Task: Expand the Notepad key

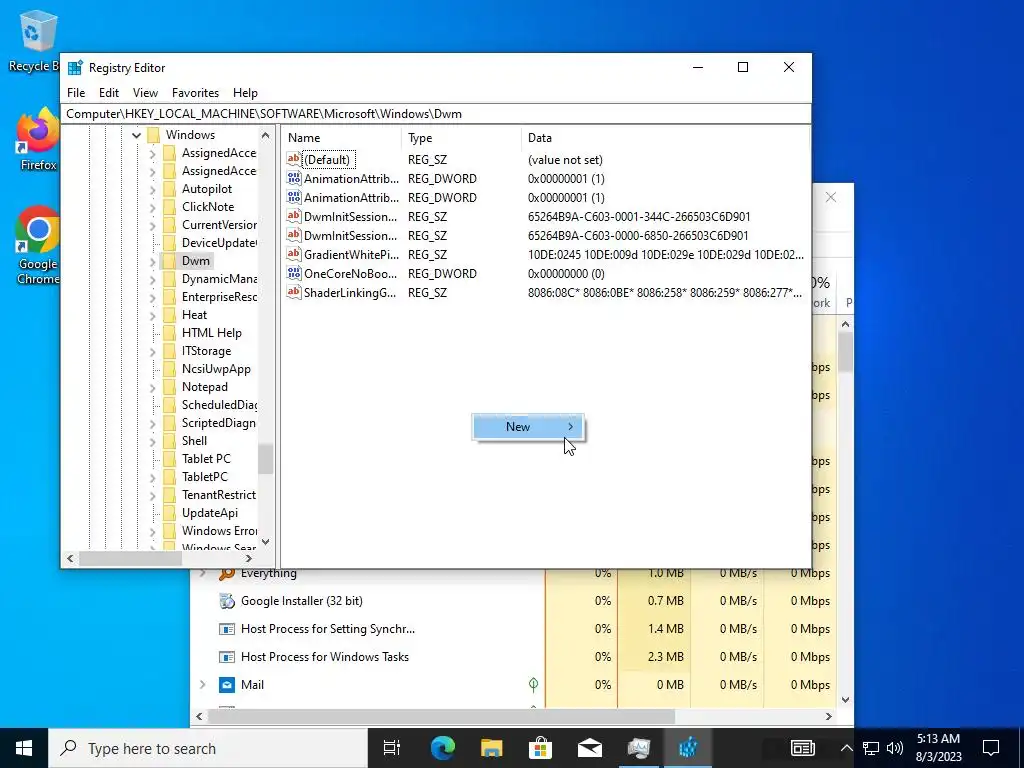Action: click(152, 387)
